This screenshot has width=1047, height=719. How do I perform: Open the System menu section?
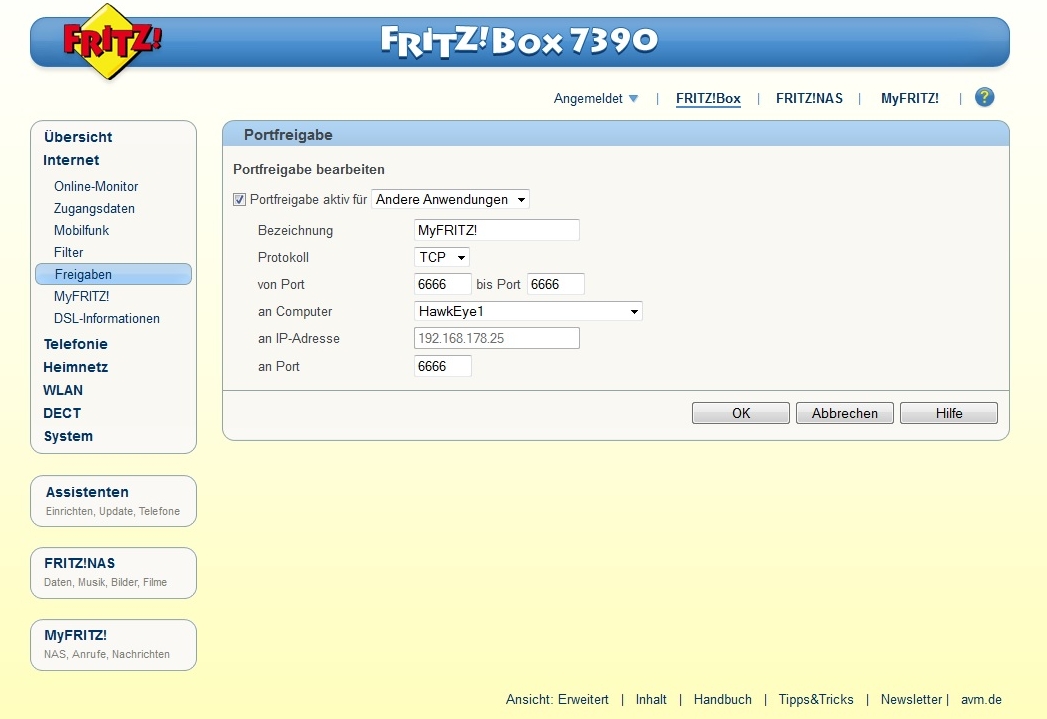pyautogui.click(x=68, y=436)
